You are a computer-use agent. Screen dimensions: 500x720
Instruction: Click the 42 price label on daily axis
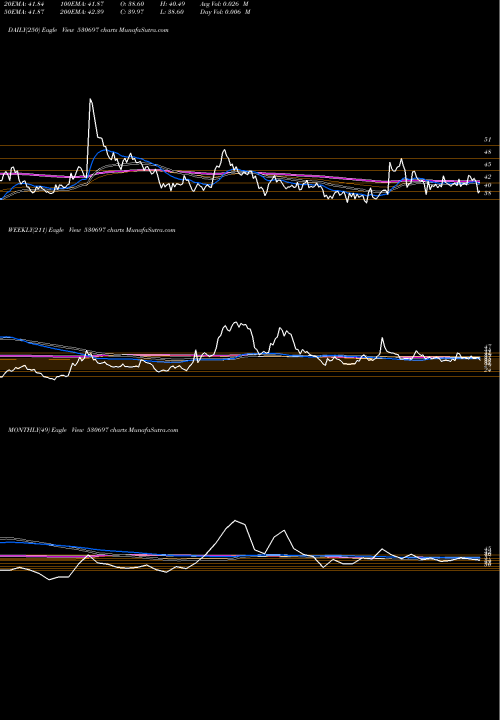[487, 177]
